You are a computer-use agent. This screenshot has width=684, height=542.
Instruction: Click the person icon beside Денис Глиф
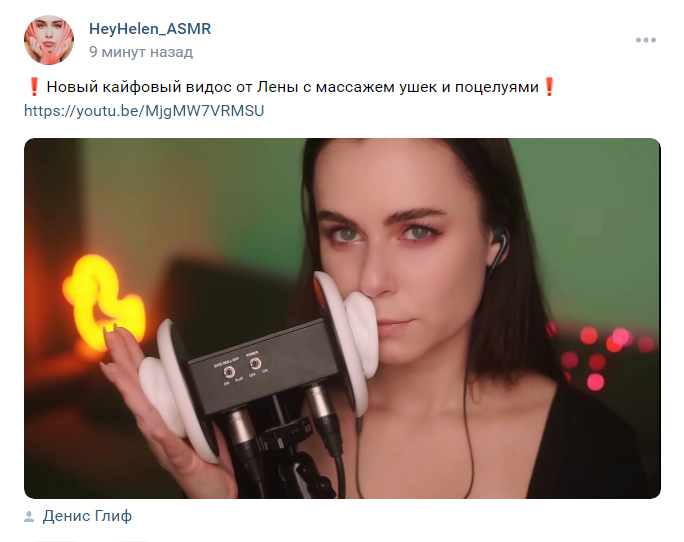[x=29, y=517]
